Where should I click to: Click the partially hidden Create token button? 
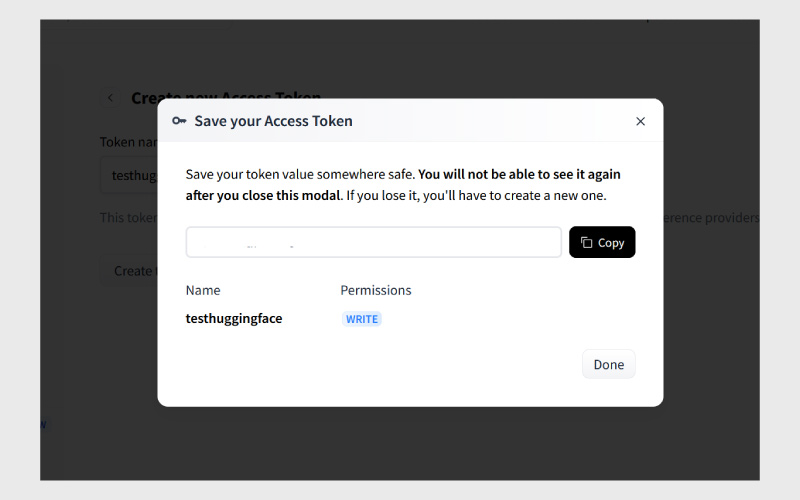pos(131,271)
